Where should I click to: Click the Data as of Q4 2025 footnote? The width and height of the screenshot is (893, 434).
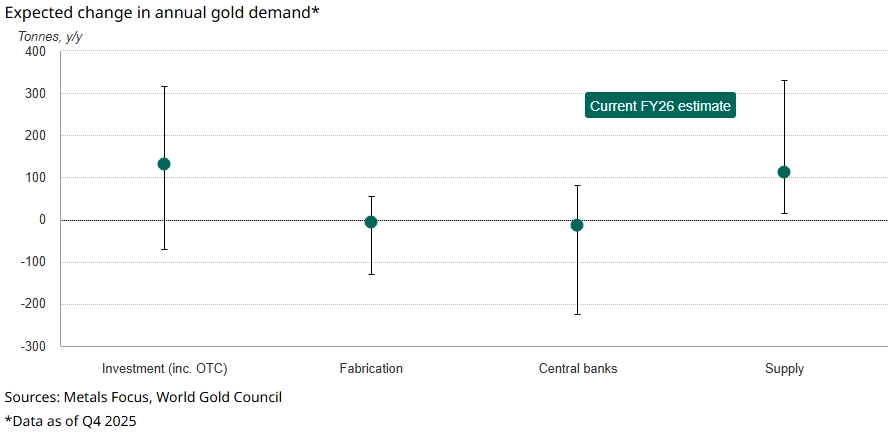point(70,421)
